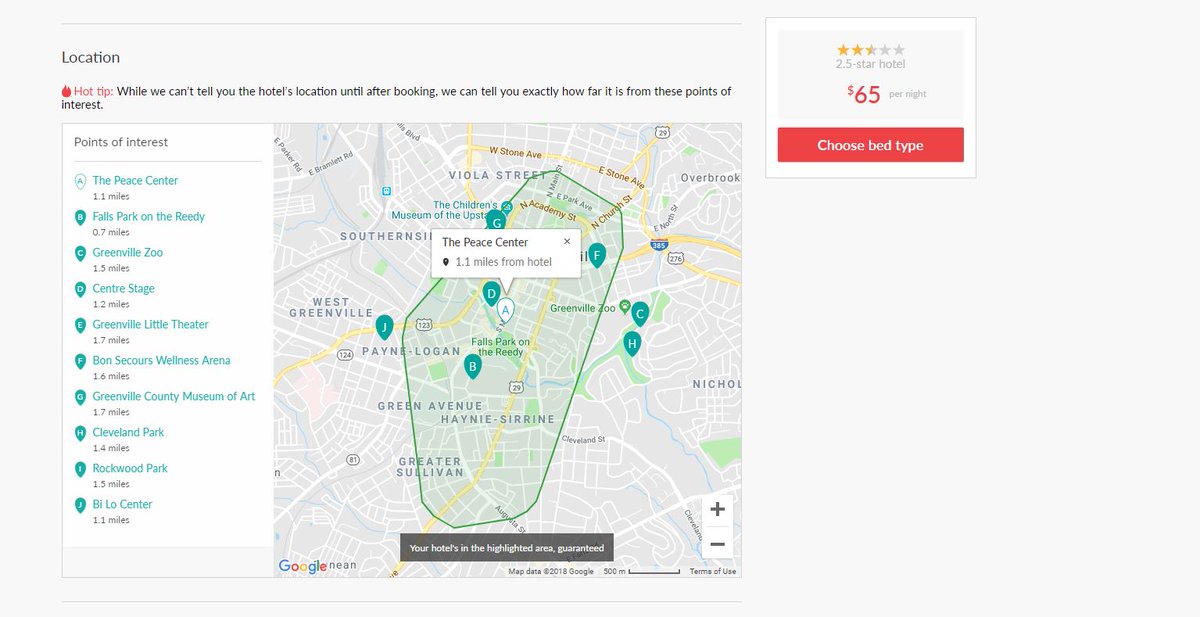Image resolution: width=1200 pixels, height=617 pixels.
Task: Close The Peace Center map popup
Action: coord(567,241)
